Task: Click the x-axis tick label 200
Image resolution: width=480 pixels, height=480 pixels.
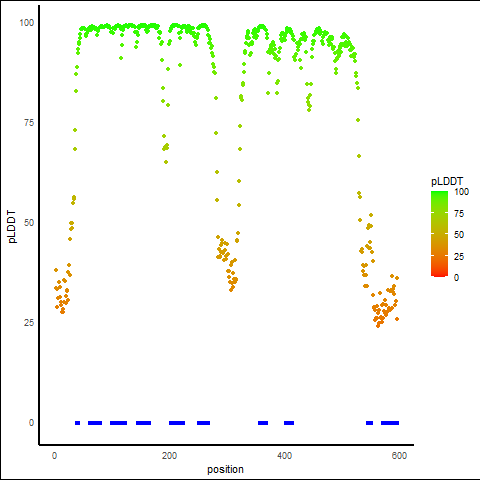Action: coord(169,456)
